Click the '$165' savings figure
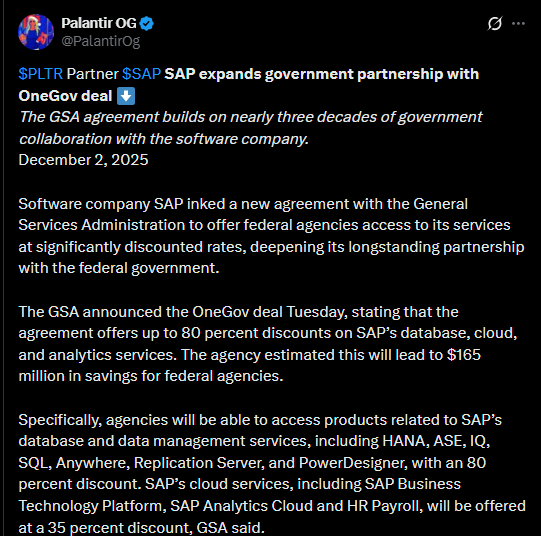Image resolution: width=541 pixels, height=536 pixels. (463, 355)
